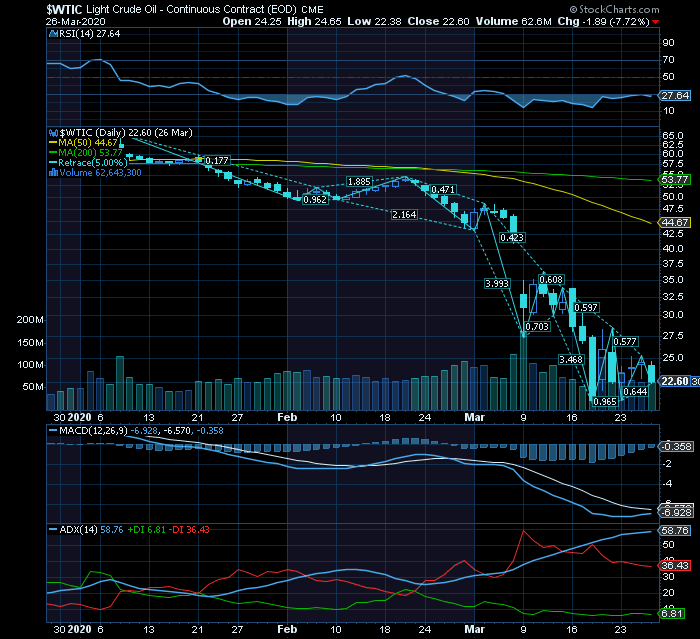Click the RSI line icon in the RSI legend
700x639 pixels.
[53, 33]
